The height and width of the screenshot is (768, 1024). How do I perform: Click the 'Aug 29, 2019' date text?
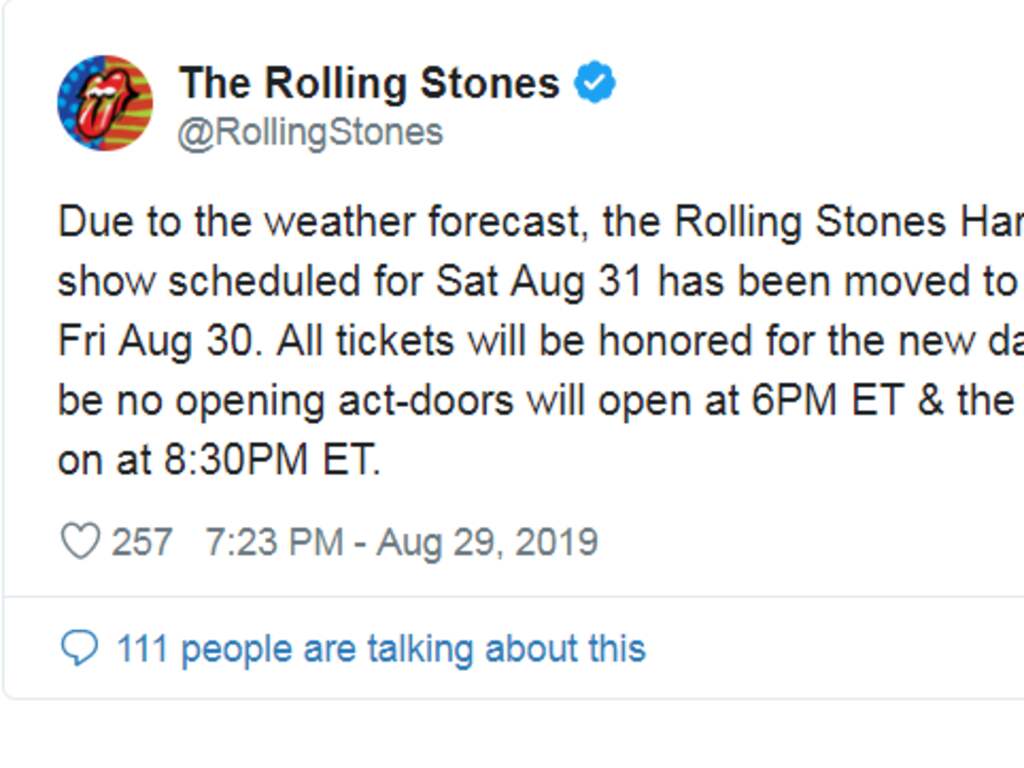click(487, 543)
